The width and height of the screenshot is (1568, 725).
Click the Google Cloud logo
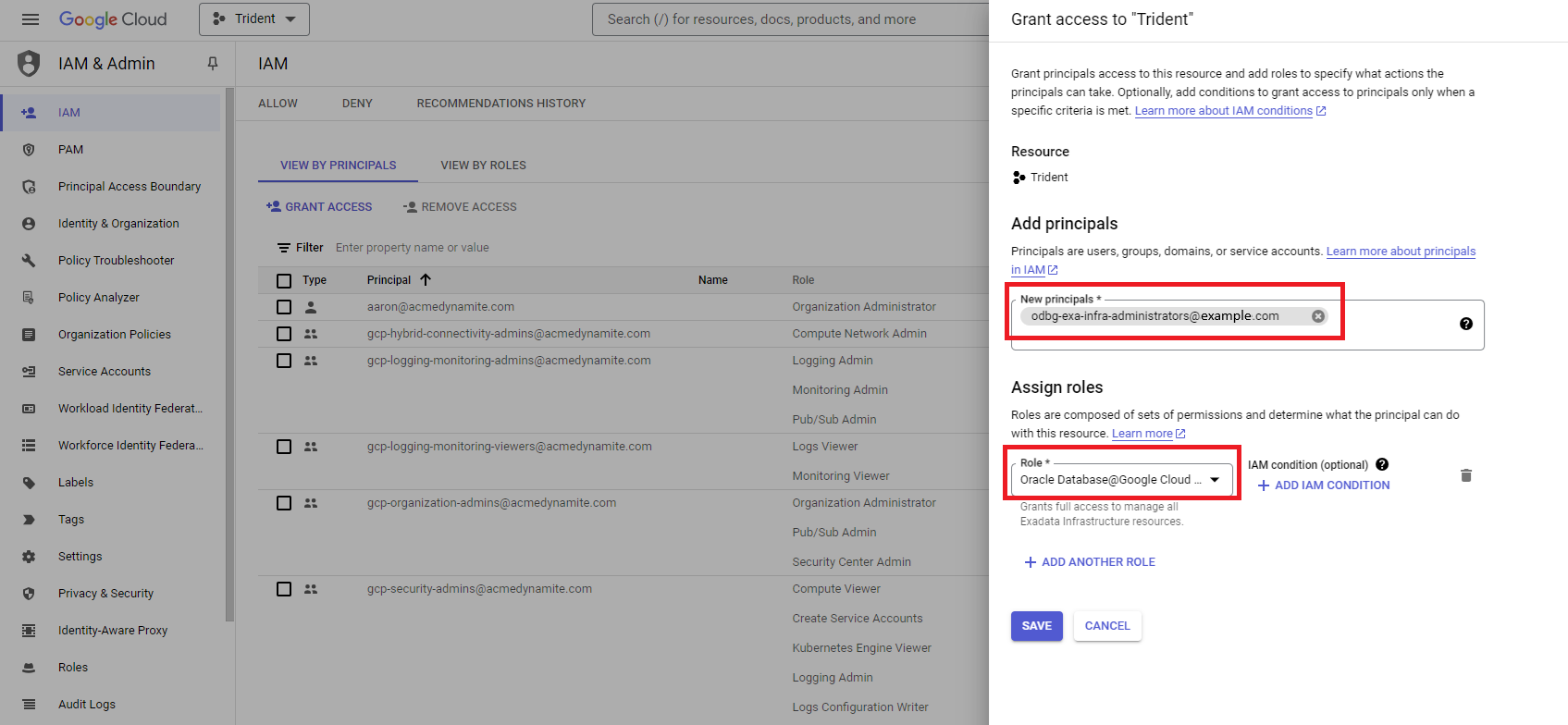click(113, 19)
